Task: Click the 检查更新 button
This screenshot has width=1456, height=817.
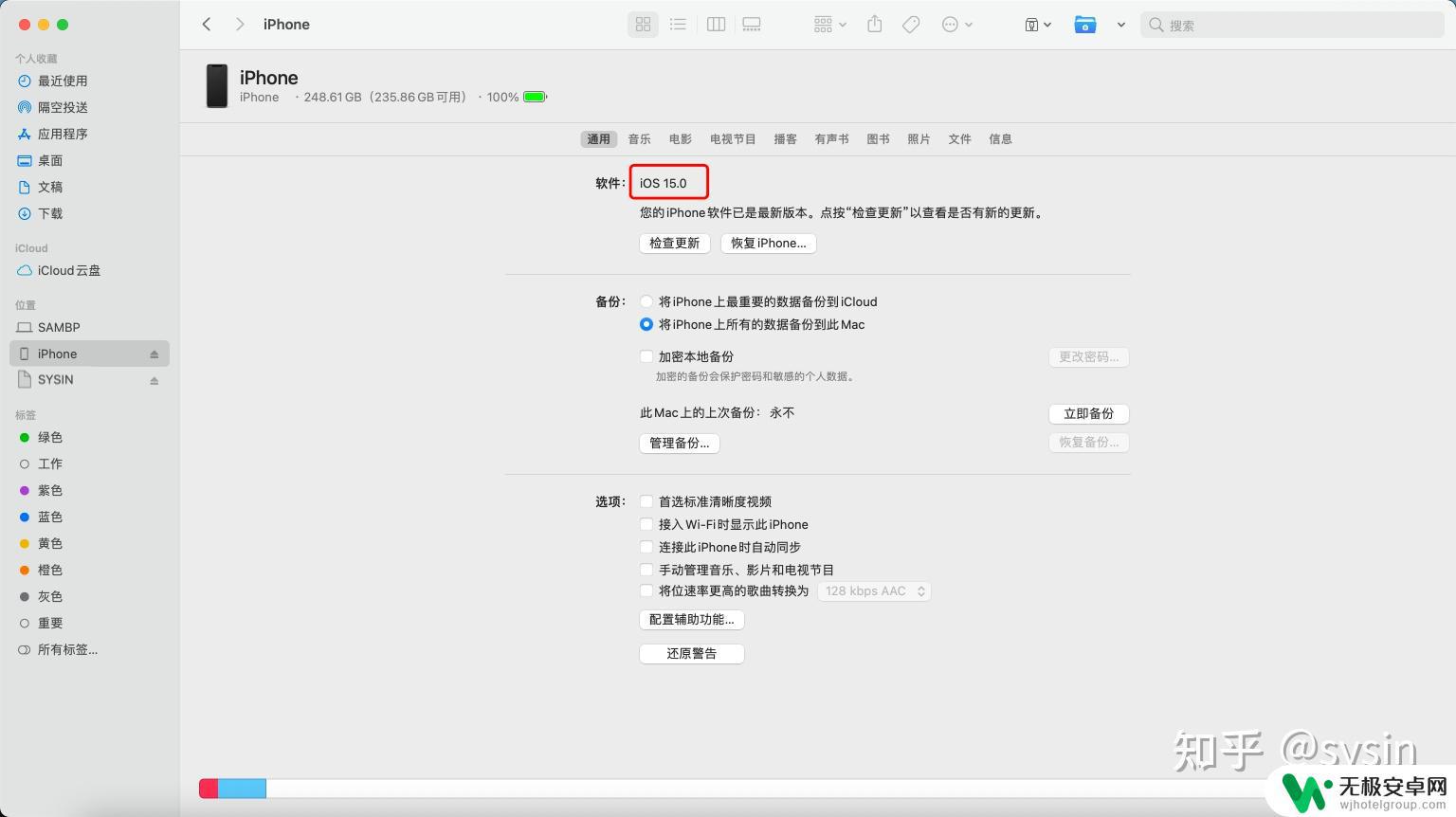Action: coord(674,244)
